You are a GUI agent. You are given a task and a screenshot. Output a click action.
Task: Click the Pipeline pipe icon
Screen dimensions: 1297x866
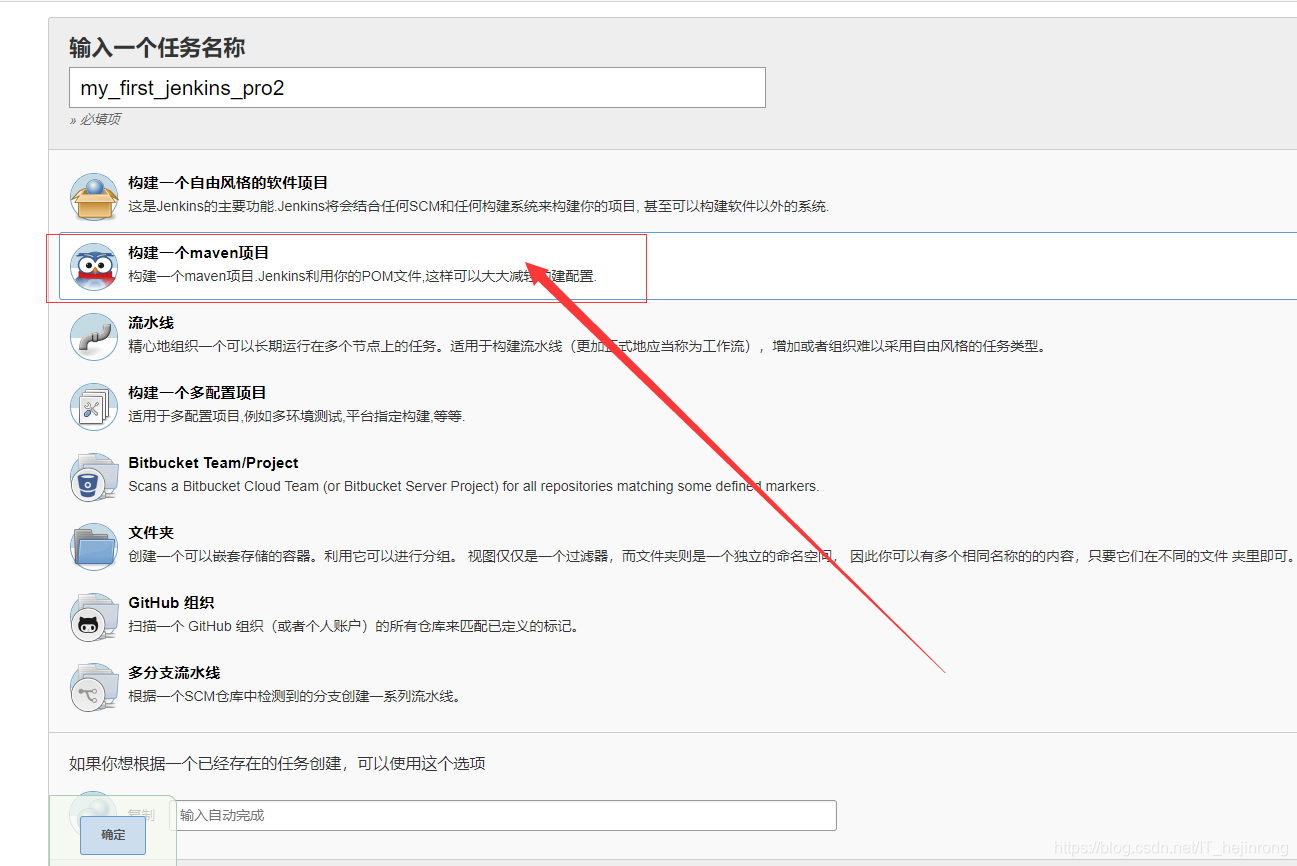[x=94, y=337]
